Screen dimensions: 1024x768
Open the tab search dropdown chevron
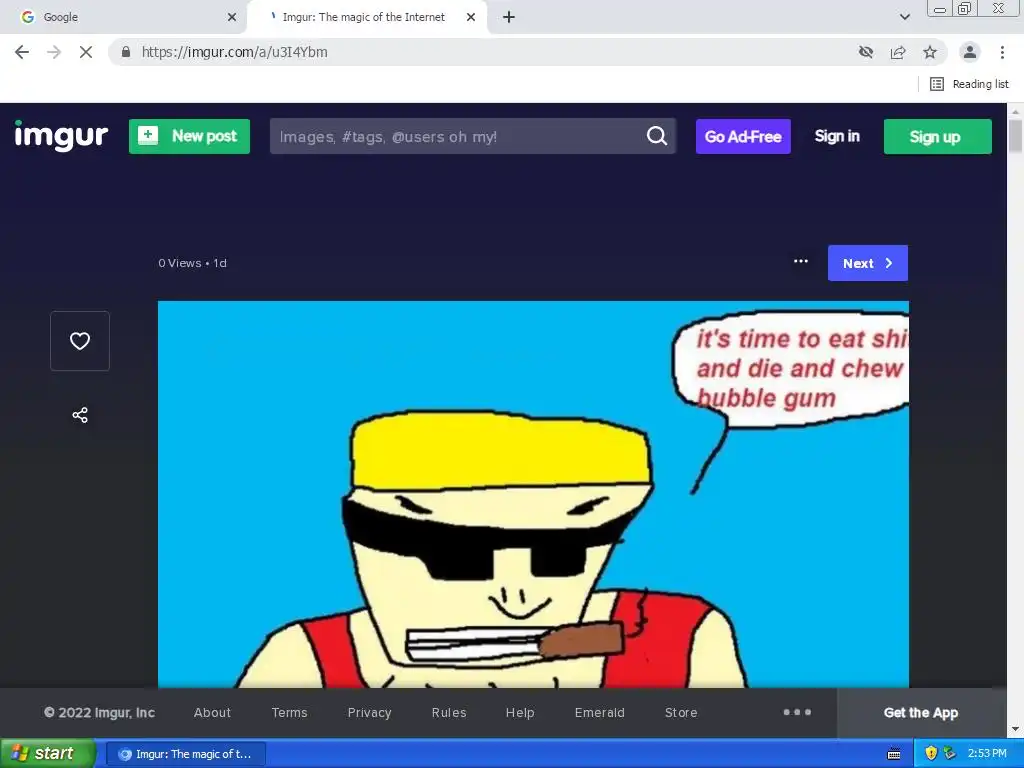click(x=904, y=17)
